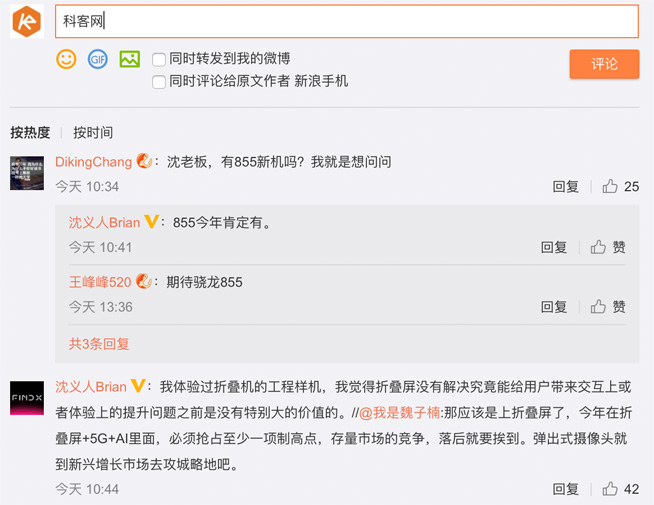Viewport: 654px width, 505px height.
Task: Open the emoji picker smiley icon
Action: coord(66,59)
